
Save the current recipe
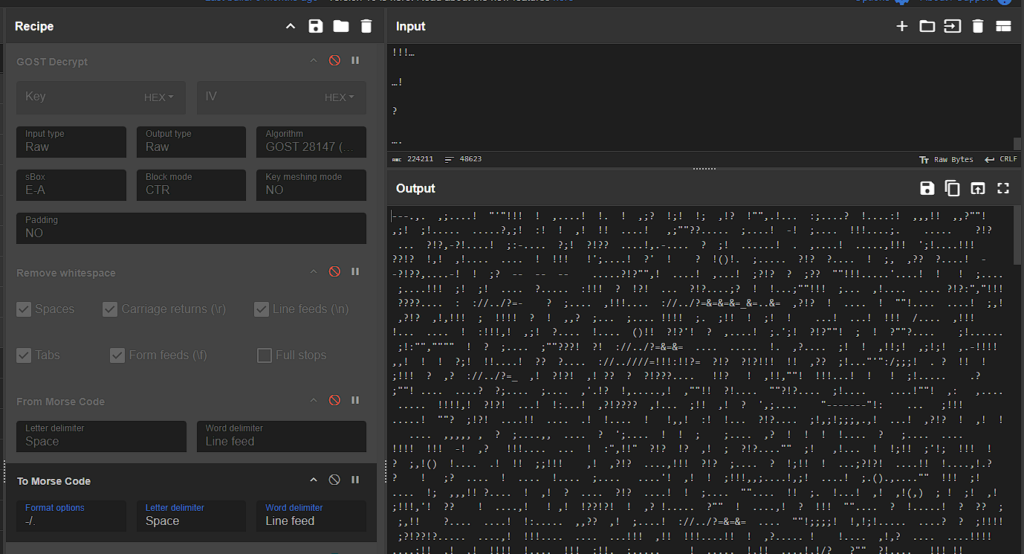click(316, 26)
